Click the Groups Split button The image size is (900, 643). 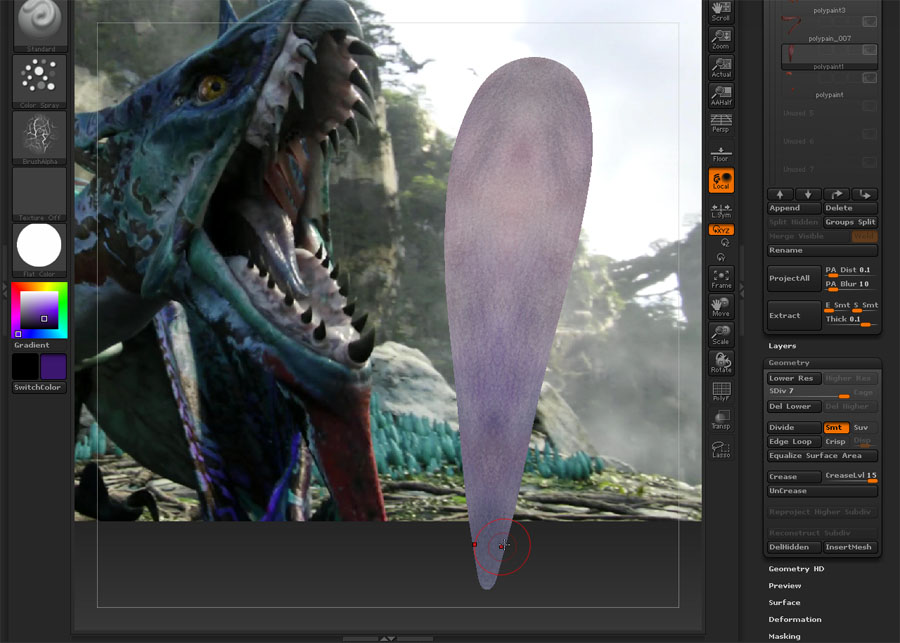[x=851, y=222]
